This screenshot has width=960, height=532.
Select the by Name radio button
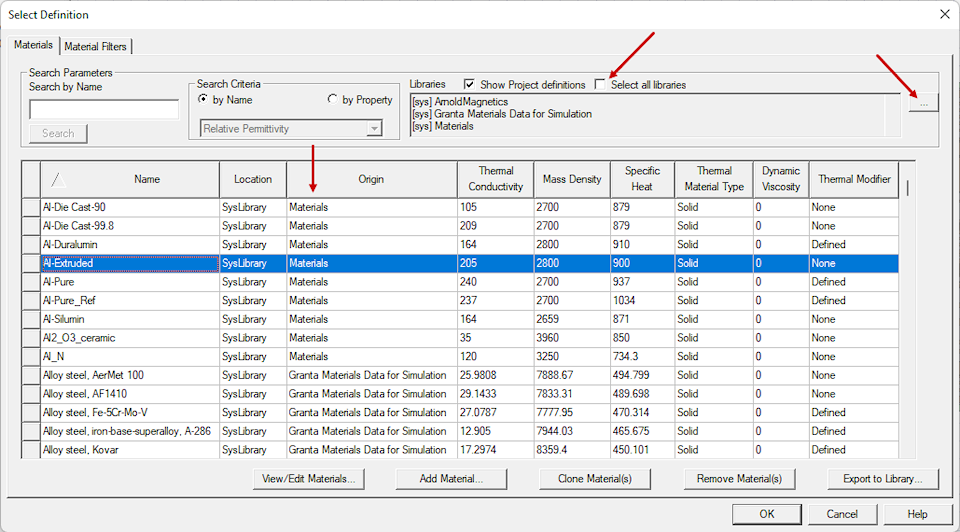click(x=204, y=100)
